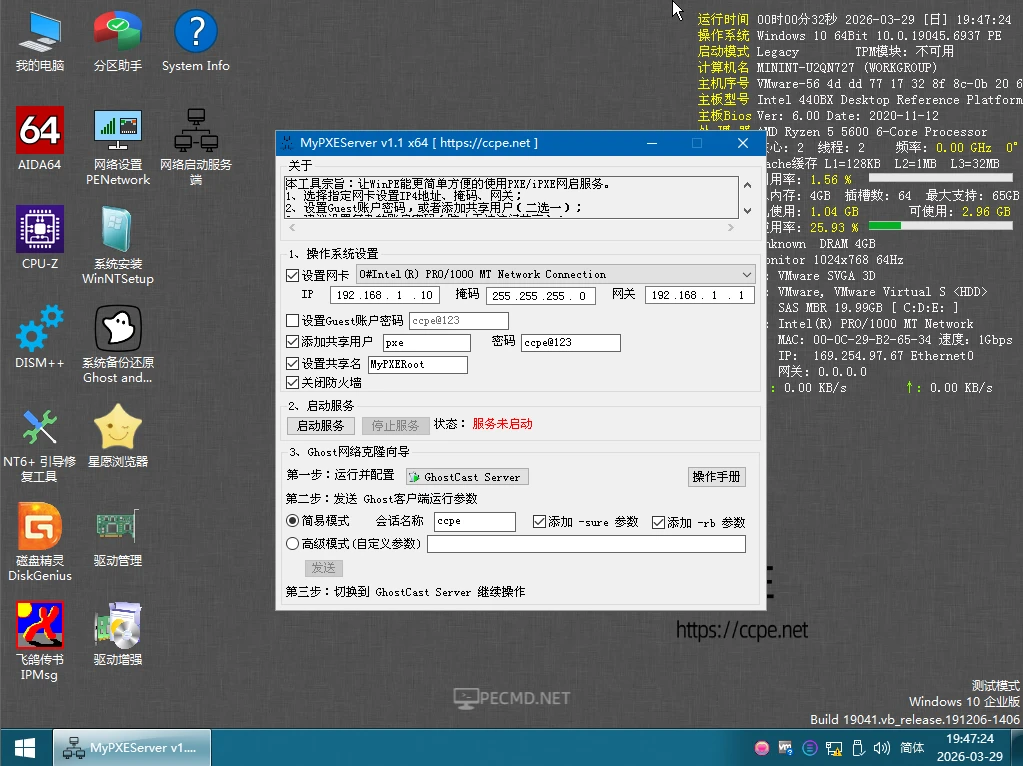Open CPU-Z from the desktop

coord(38,230)
